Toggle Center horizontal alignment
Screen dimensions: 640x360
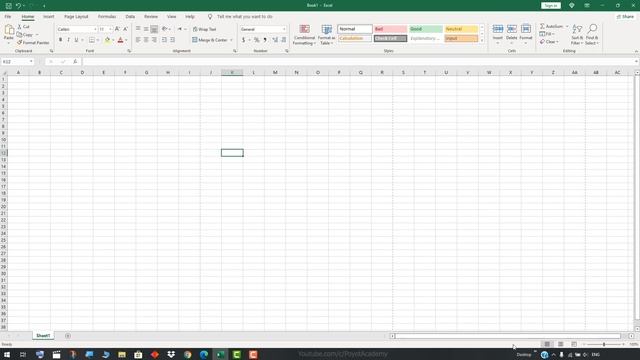click(x=146, y=40)
